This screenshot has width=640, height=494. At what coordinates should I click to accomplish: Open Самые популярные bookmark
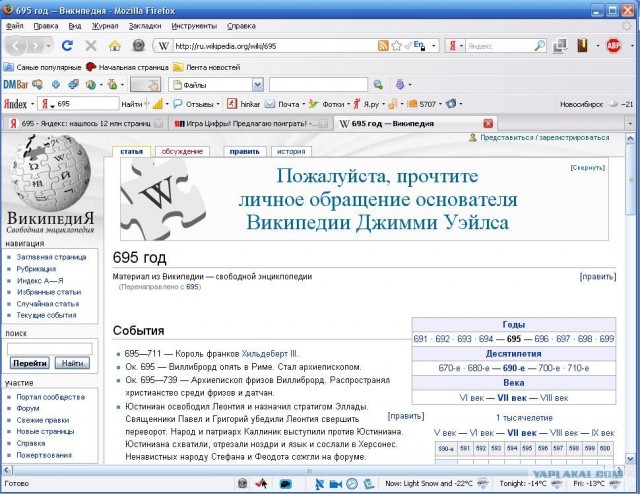pyautogui.click(x=42, y=67)
